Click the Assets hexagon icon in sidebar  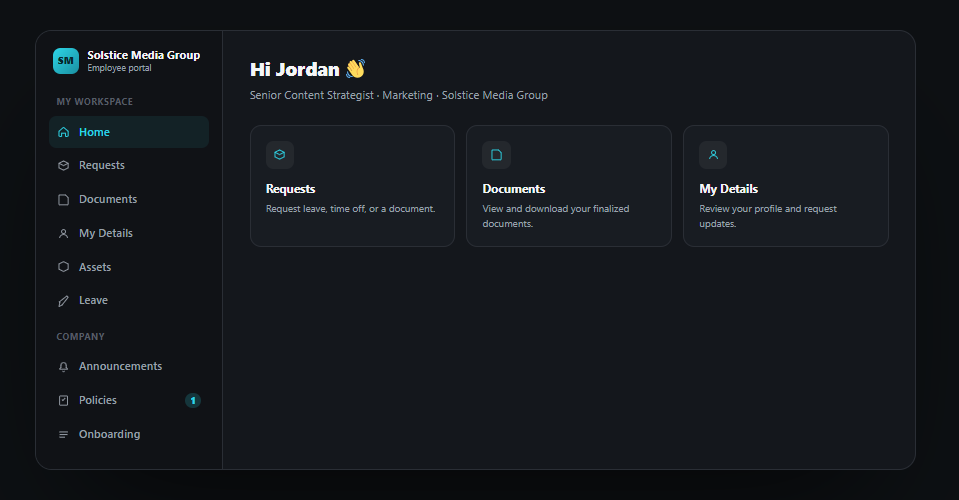click(x=64, y=267)
